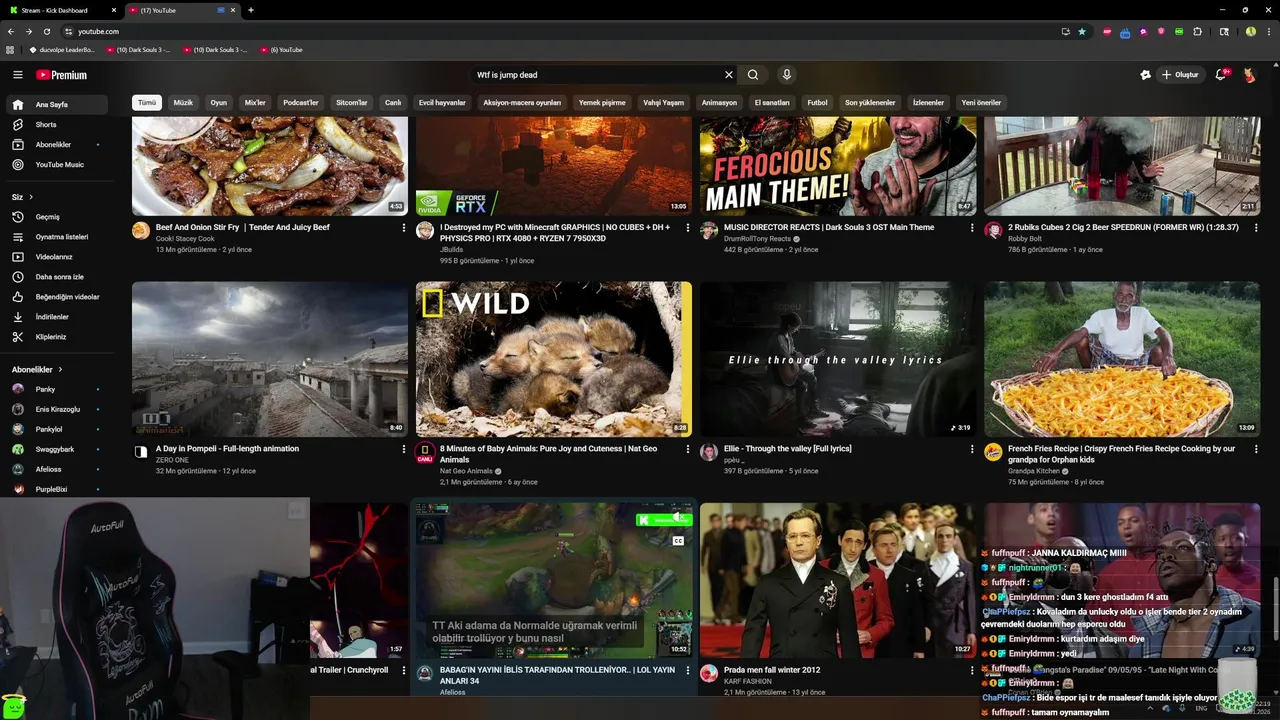
Task: Click the AI sparkle icon beside Oluştur
Action: point(1145,75)
